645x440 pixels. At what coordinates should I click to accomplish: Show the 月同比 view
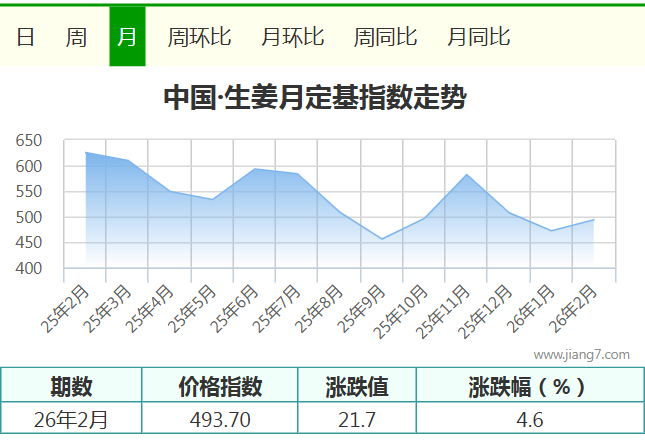click(x=478, y=37)
